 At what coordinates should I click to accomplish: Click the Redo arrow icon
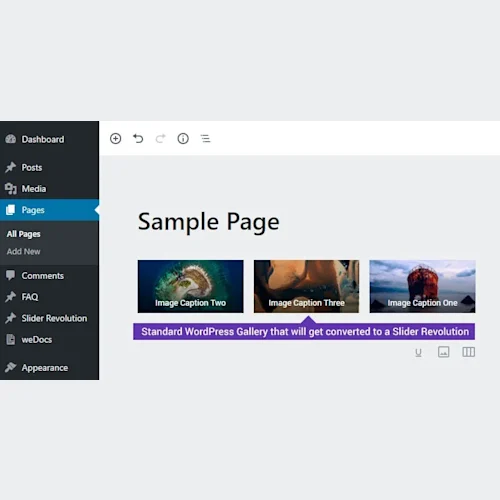(x=161, y=138)
